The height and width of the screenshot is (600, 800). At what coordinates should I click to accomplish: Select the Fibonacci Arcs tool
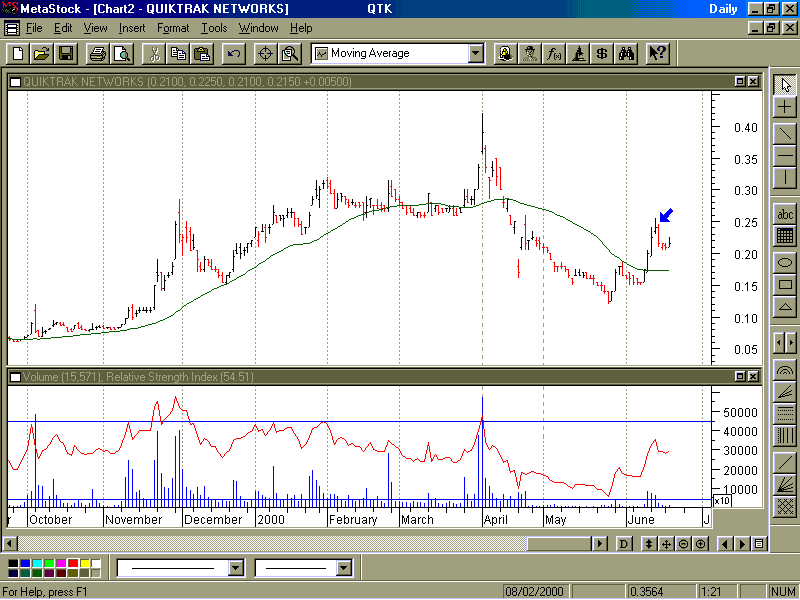pos(785,369)
